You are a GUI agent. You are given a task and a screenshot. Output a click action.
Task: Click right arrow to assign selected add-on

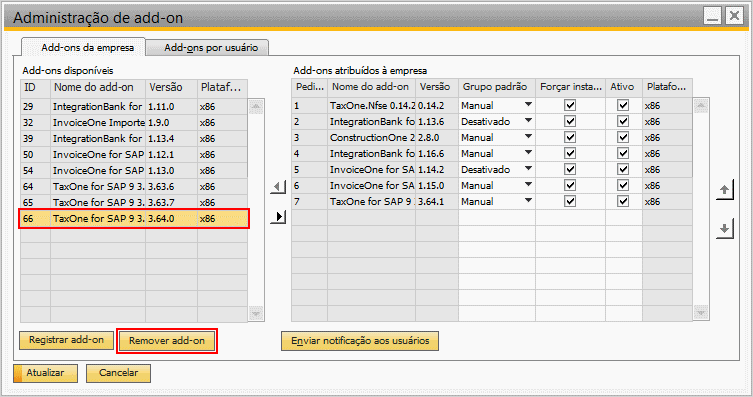[278, 217]
